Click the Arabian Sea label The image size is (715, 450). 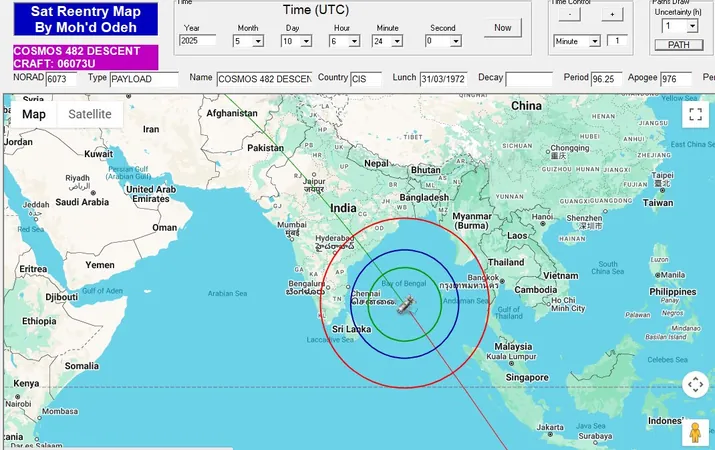click(x=228, y=293)
